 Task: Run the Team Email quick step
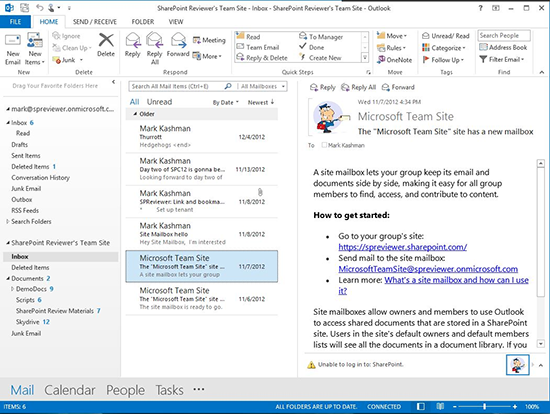click(258, 47)
